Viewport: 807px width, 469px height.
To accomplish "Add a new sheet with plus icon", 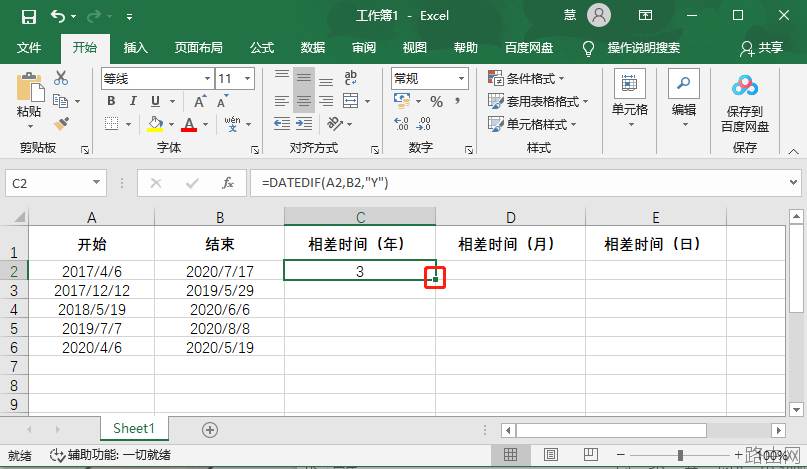I will coord(209,430).
